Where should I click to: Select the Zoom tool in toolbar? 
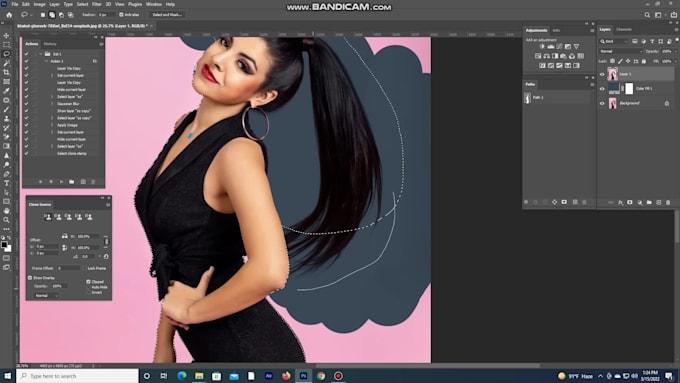click(x=6, y=220)
